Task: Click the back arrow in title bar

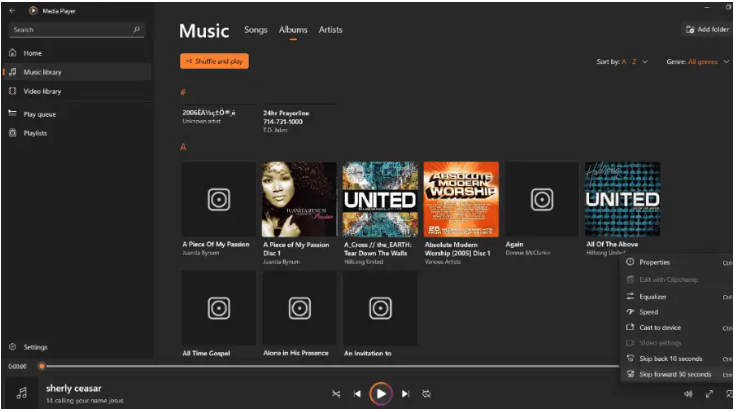Action: click(12, 10)
